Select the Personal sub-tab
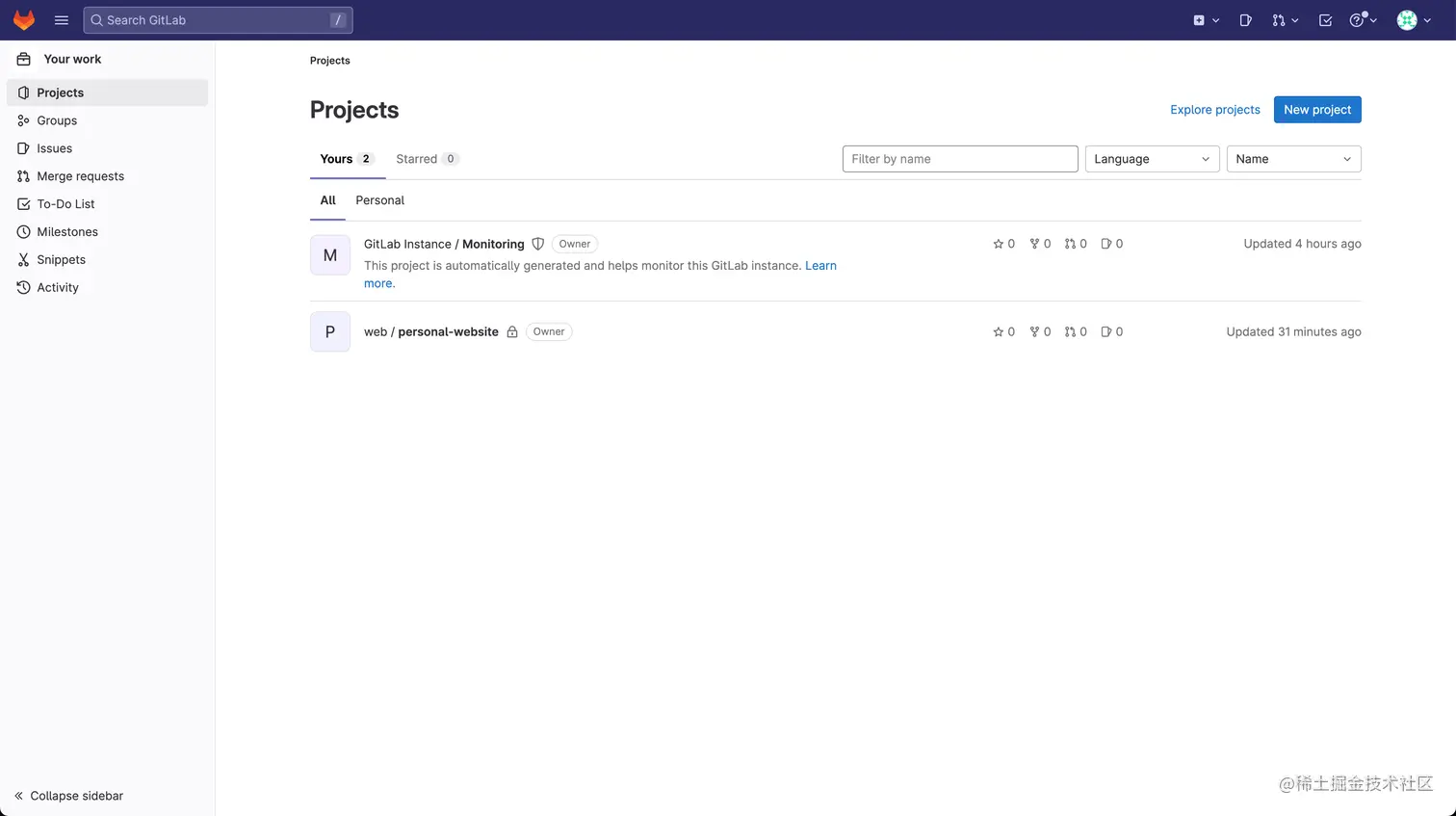The width and height of the screenshot is (1456, 816). [x=379, y=200]
